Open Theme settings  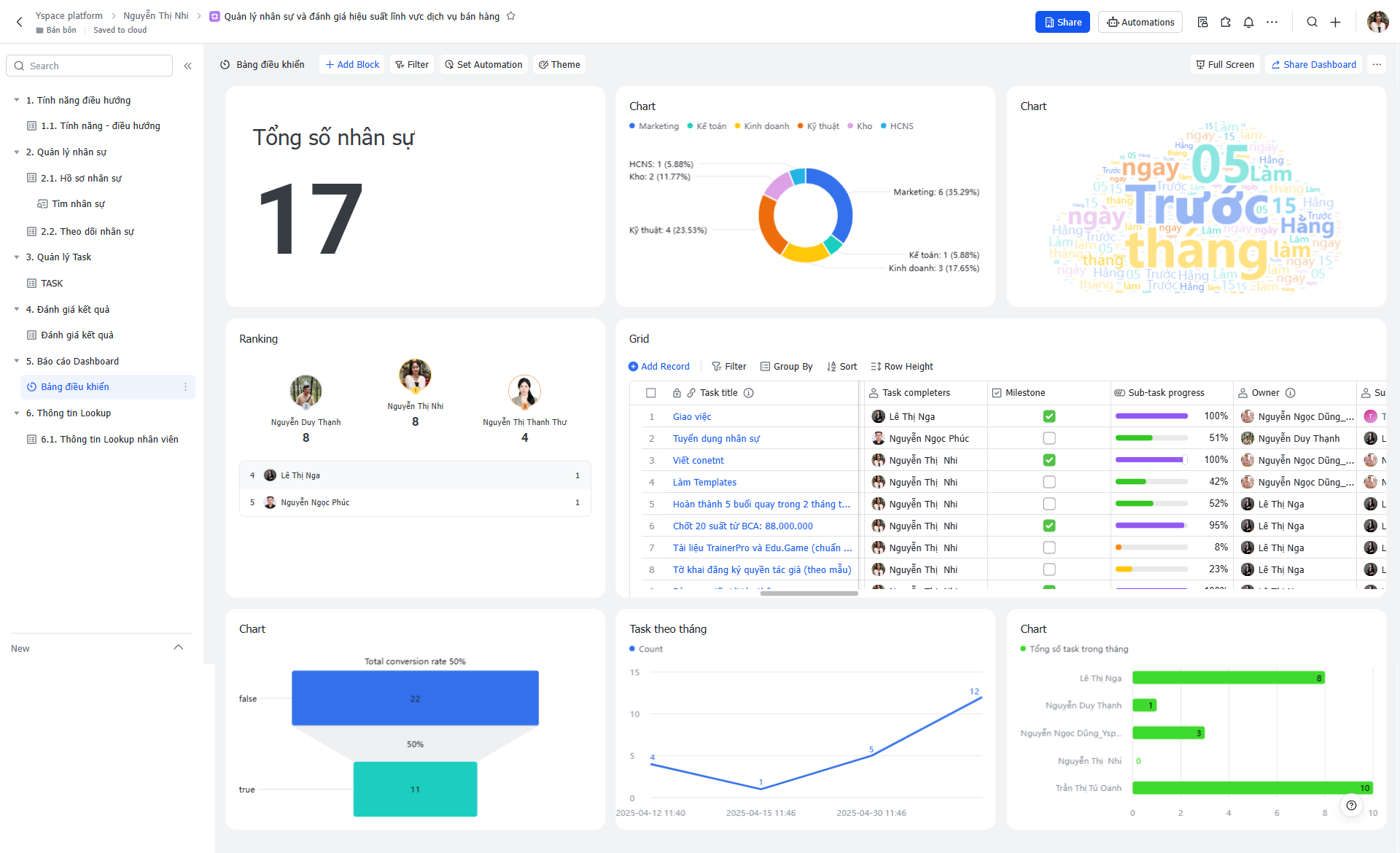coord(559,64)
